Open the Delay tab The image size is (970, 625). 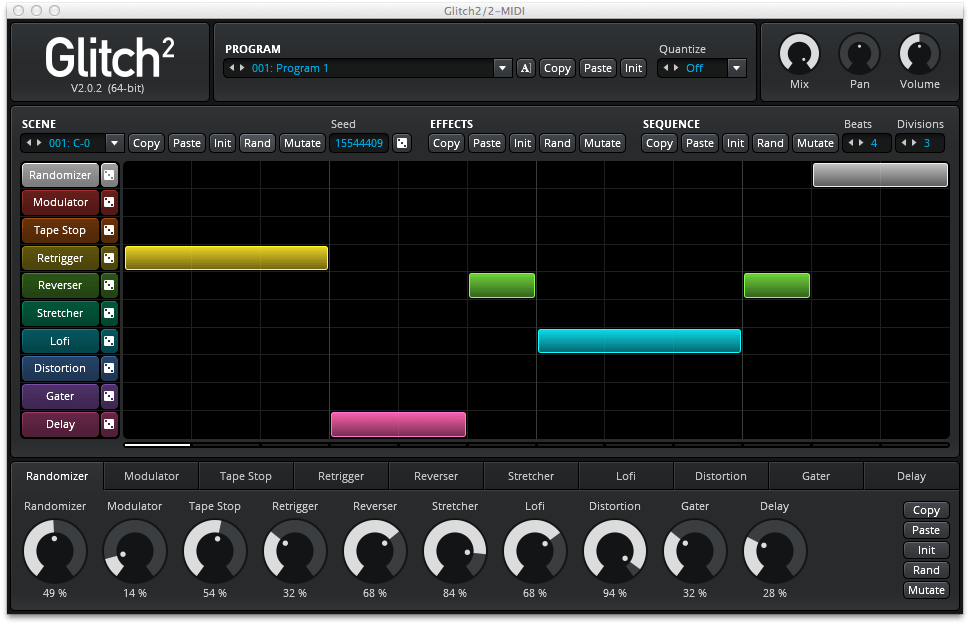(911, 476)
